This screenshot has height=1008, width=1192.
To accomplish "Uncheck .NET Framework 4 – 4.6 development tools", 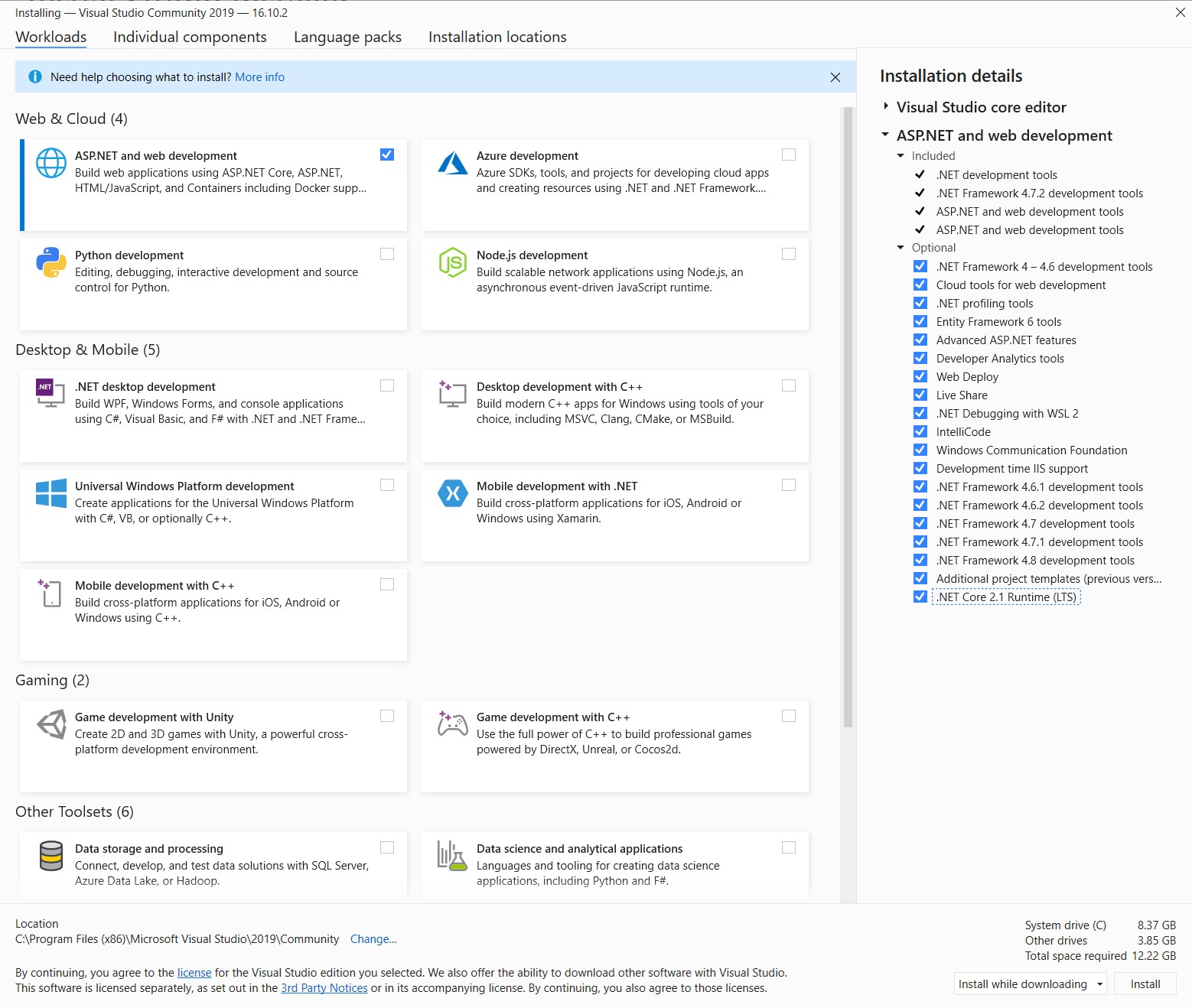I will point(920,266).
